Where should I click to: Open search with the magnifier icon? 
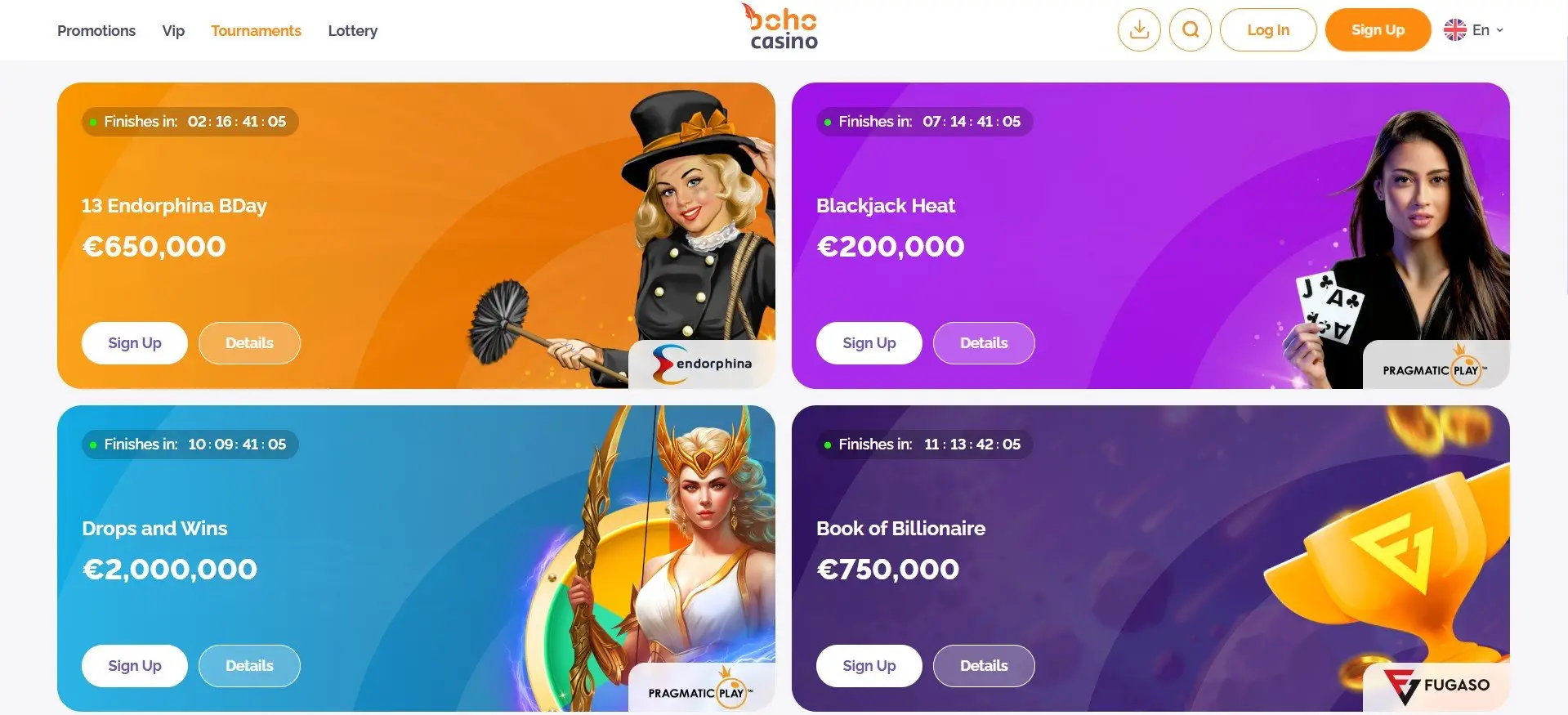[x=1191, y=30]
